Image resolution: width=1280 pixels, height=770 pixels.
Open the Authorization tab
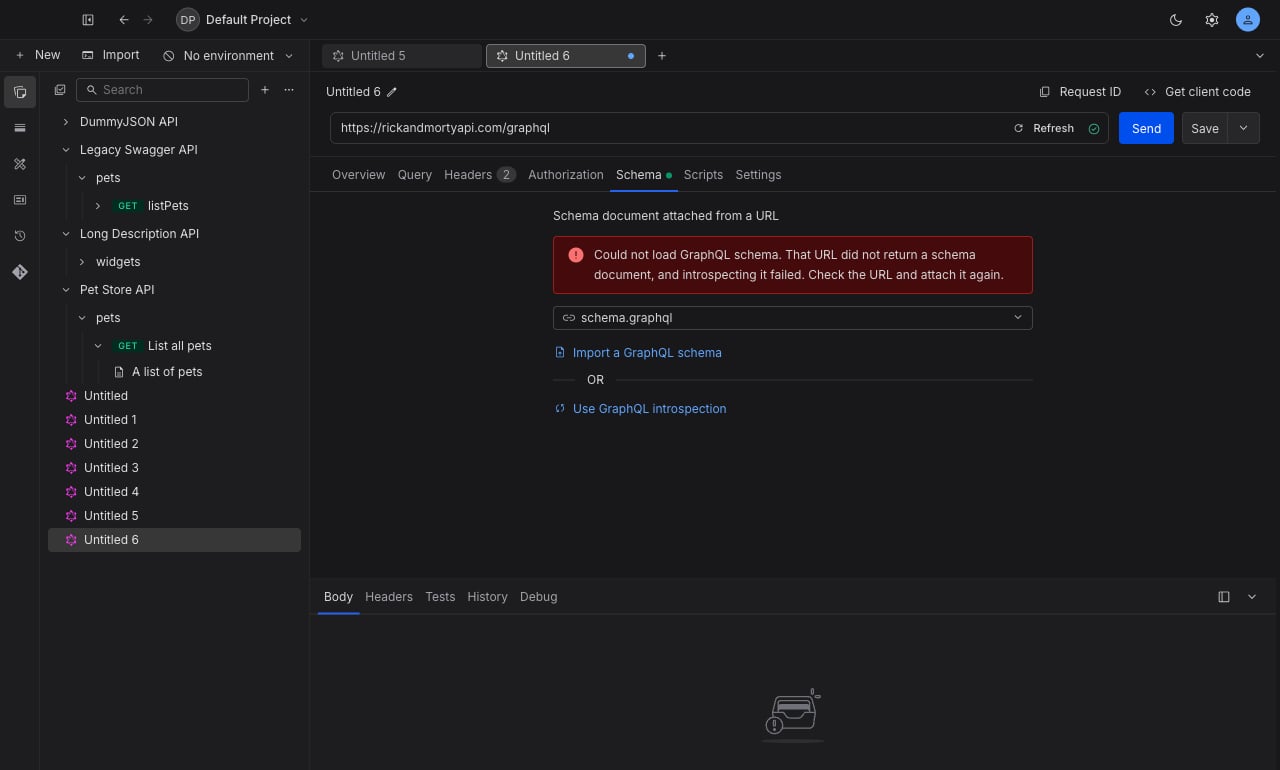566,175
